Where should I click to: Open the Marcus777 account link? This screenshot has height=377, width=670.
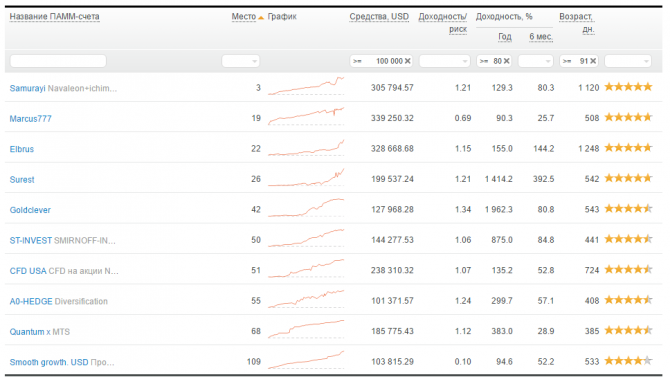(30, 118)
